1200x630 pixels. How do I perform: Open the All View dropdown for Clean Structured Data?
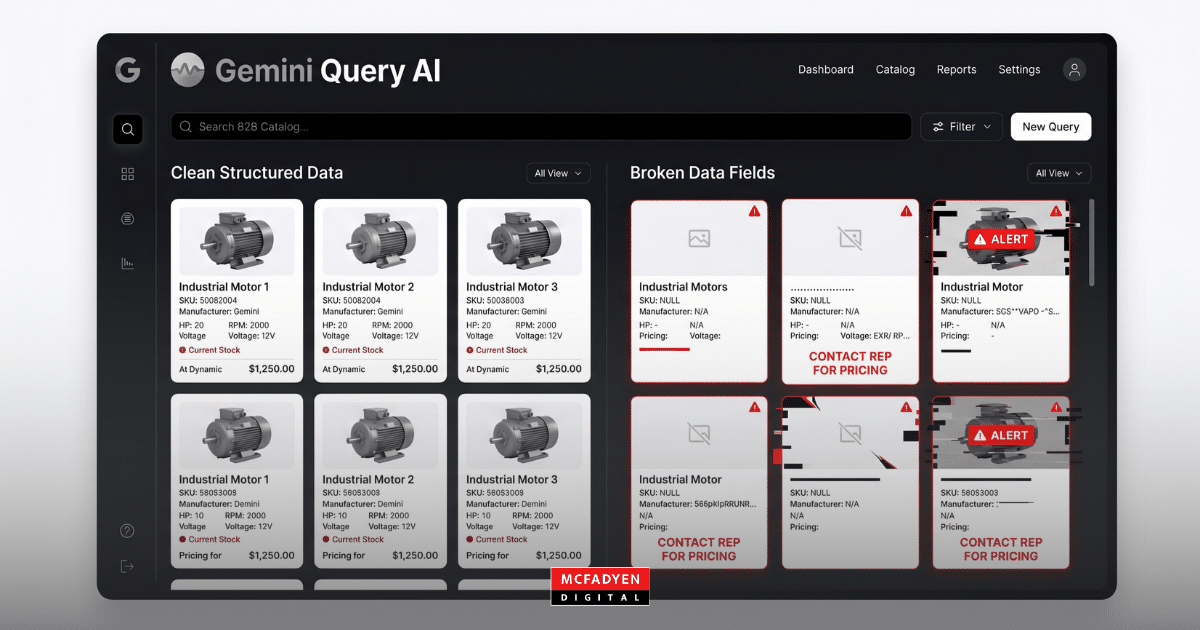pos(559,173)
